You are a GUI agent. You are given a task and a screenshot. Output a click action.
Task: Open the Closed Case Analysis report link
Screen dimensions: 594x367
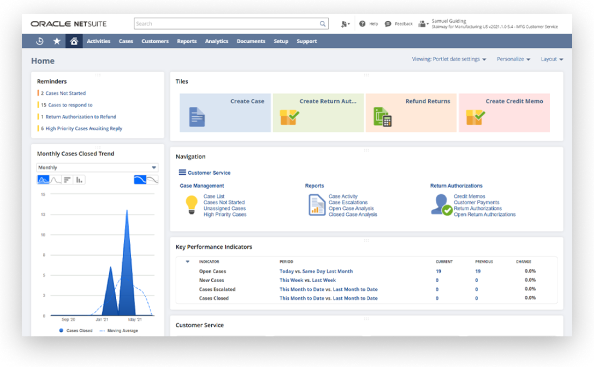353,214
